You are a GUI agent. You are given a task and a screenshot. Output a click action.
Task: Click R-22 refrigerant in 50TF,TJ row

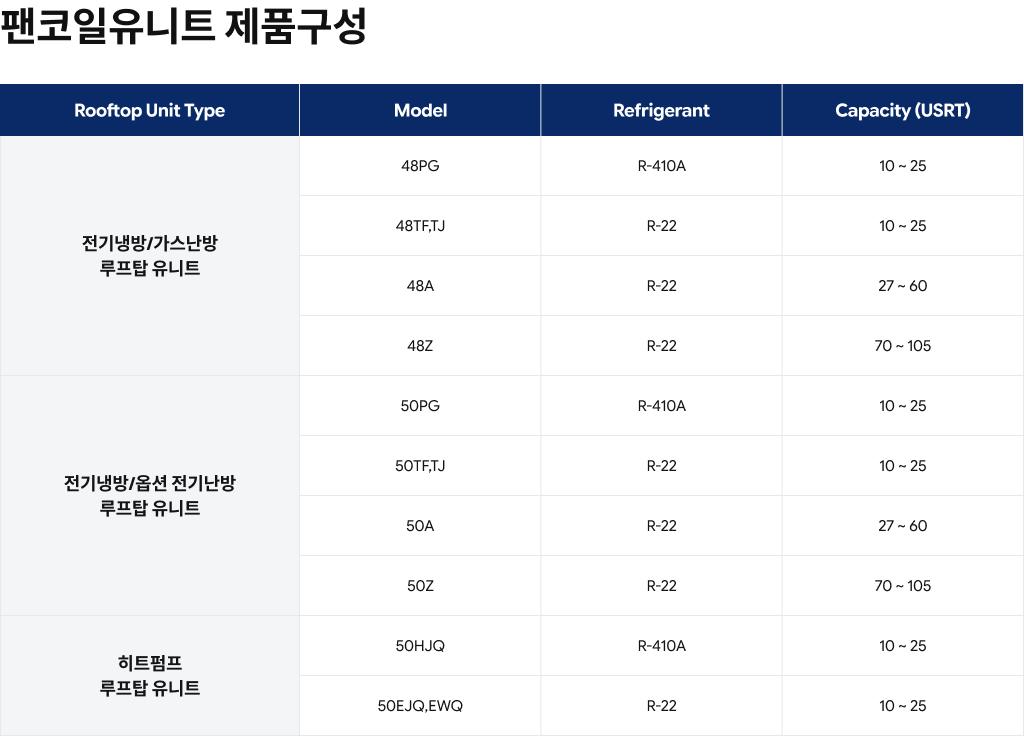click(x=661, y=466)
